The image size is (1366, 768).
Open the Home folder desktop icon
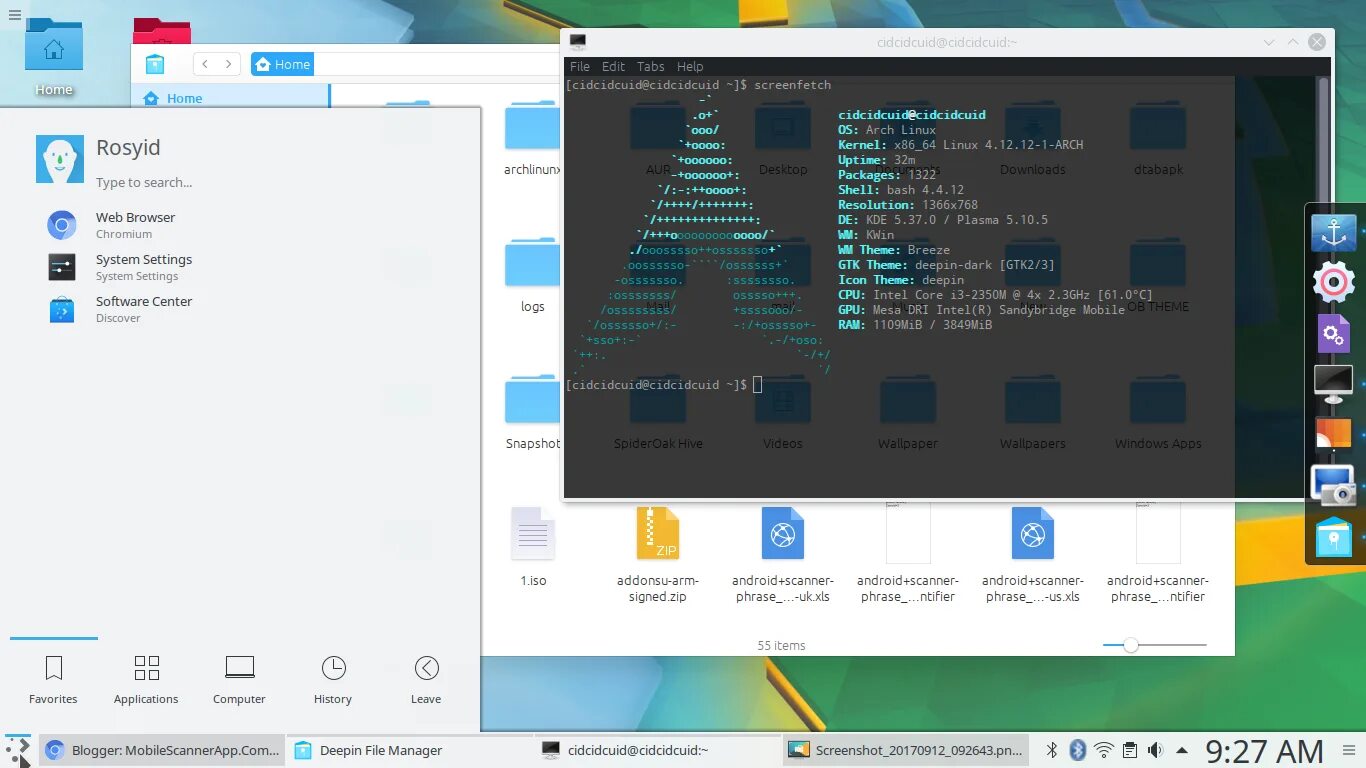coord(54,58)
